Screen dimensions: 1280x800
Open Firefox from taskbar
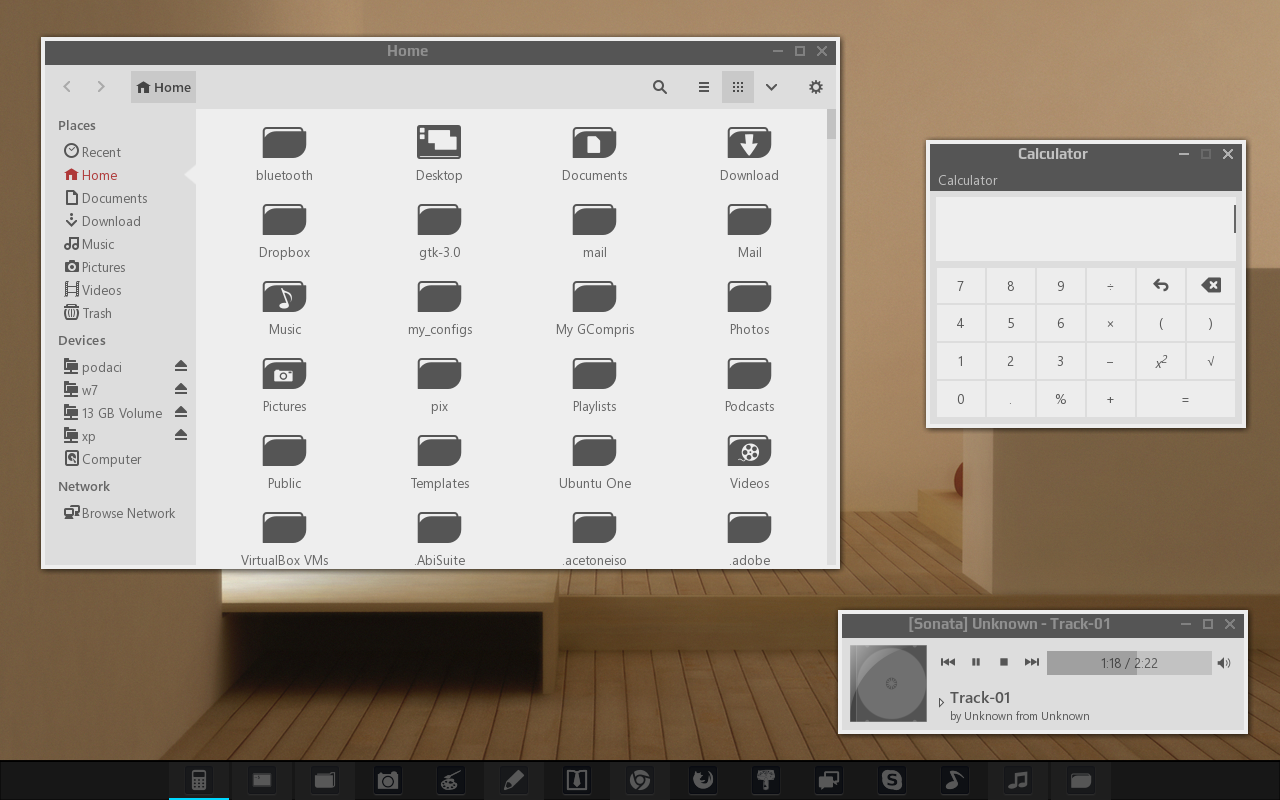coord(703,780)
